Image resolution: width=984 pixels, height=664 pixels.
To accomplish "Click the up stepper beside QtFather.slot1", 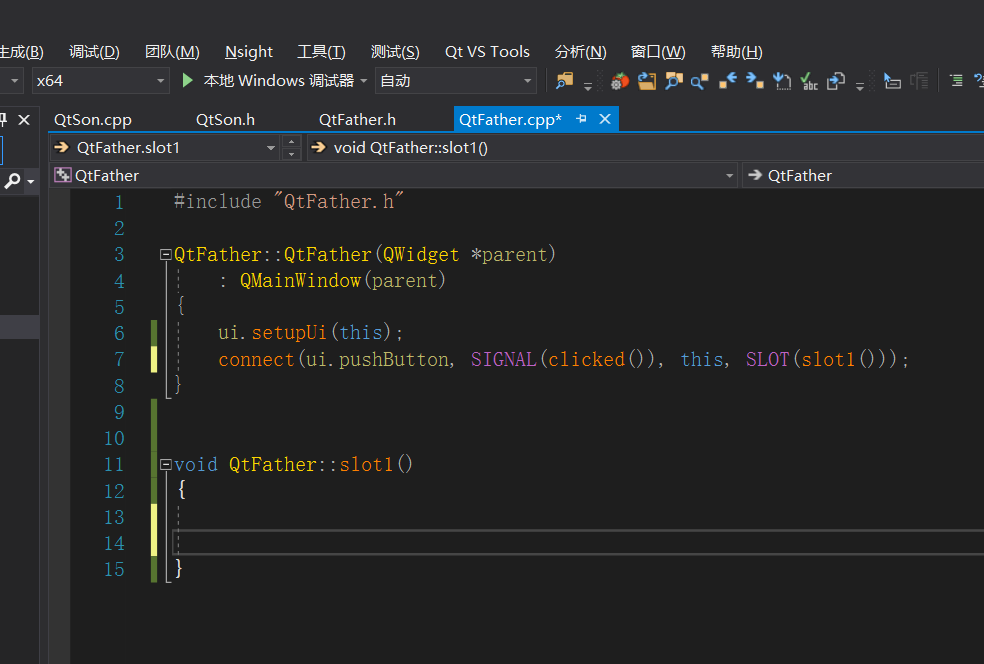I will [x=291, y=142].
